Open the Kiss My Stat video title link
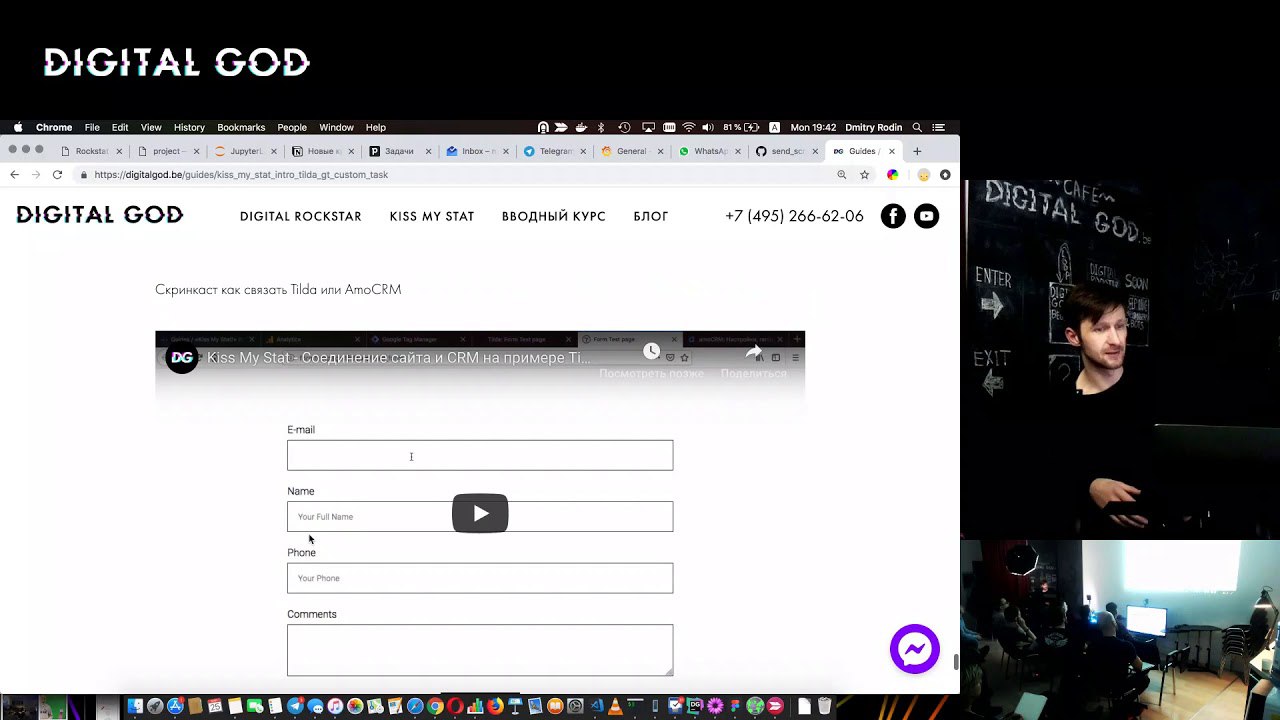1280x720 pixels. 398,357
